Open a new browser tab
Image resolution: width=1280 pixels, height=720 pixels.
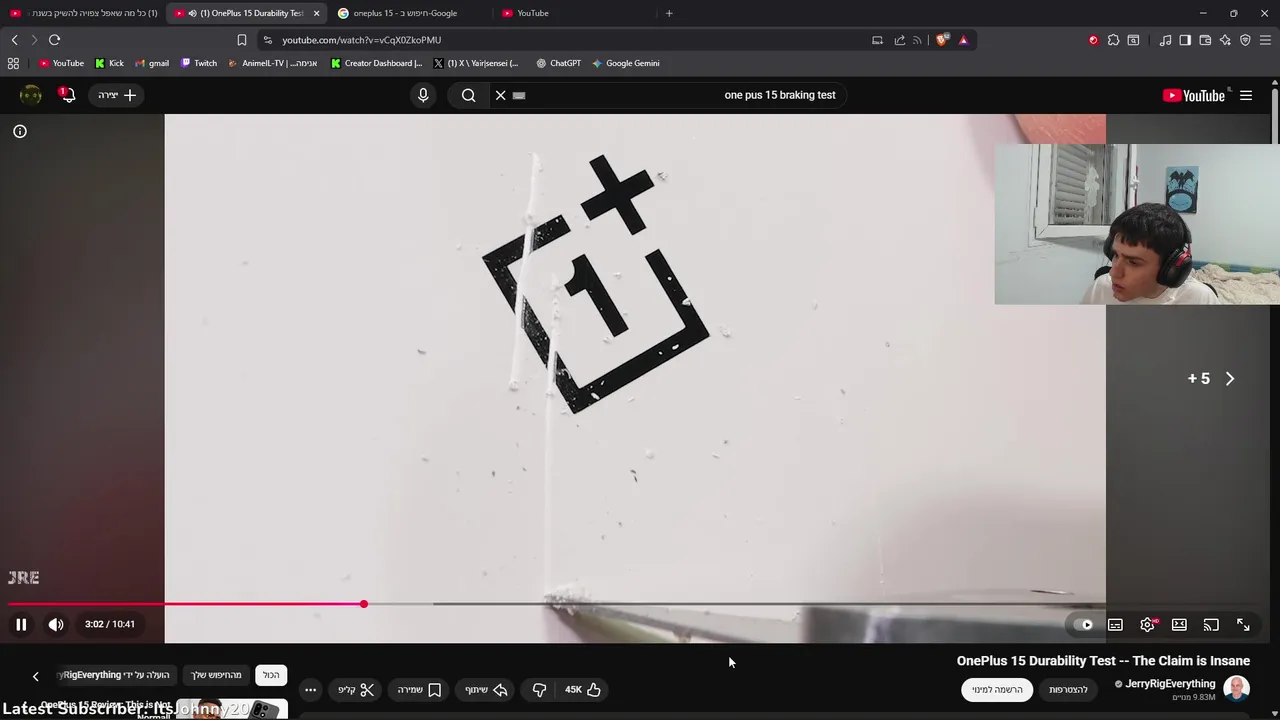[x=669, y=13]
